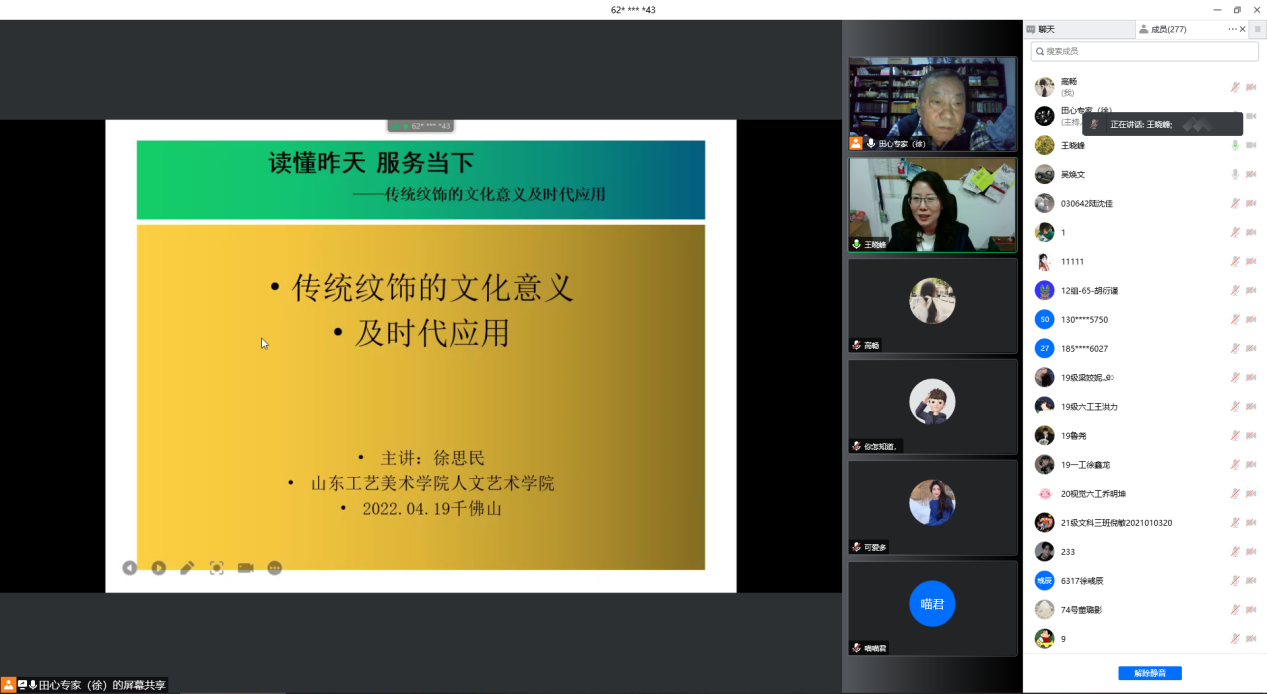Click the focus/zoom frame icon on slide
1267x694 pixels.
(x=216, y=568)
